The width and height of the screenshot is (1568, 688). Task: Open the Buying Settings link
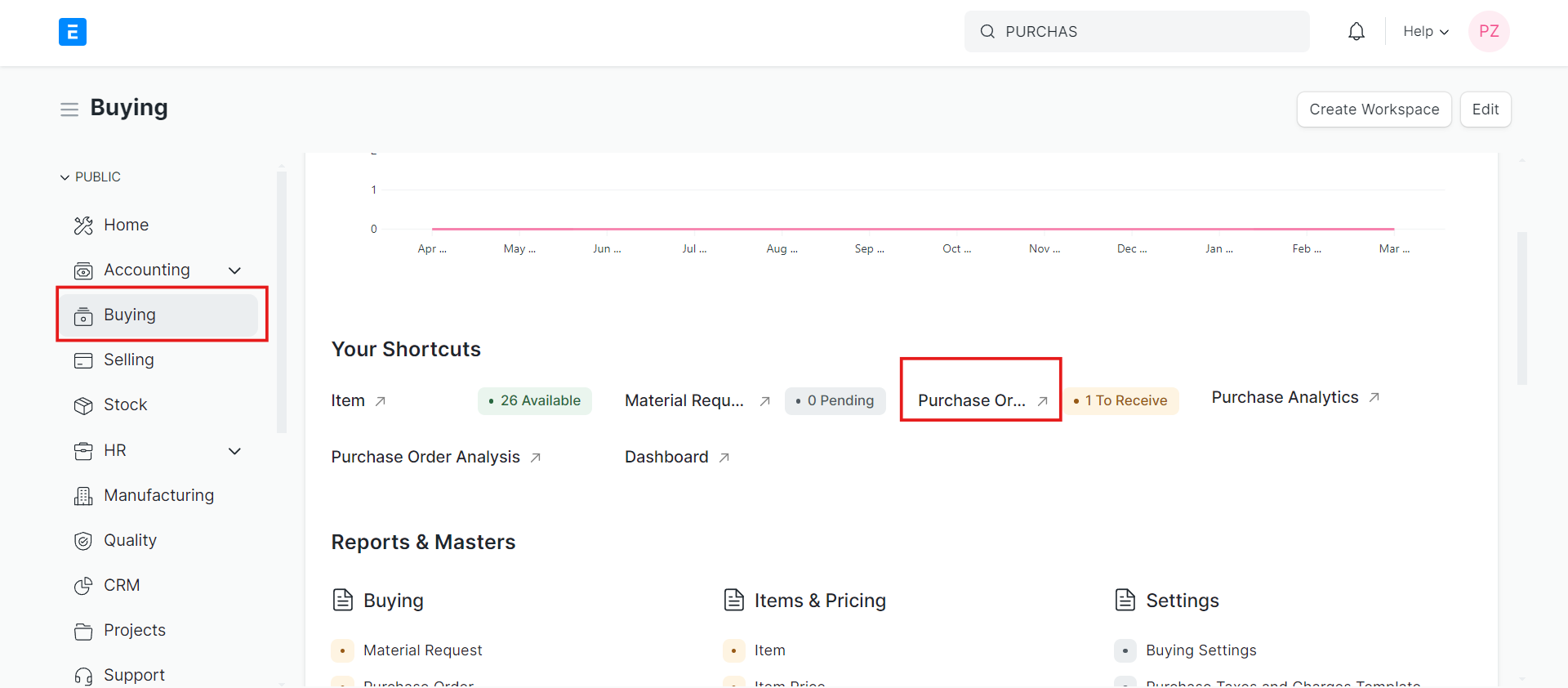point(1201,650)
